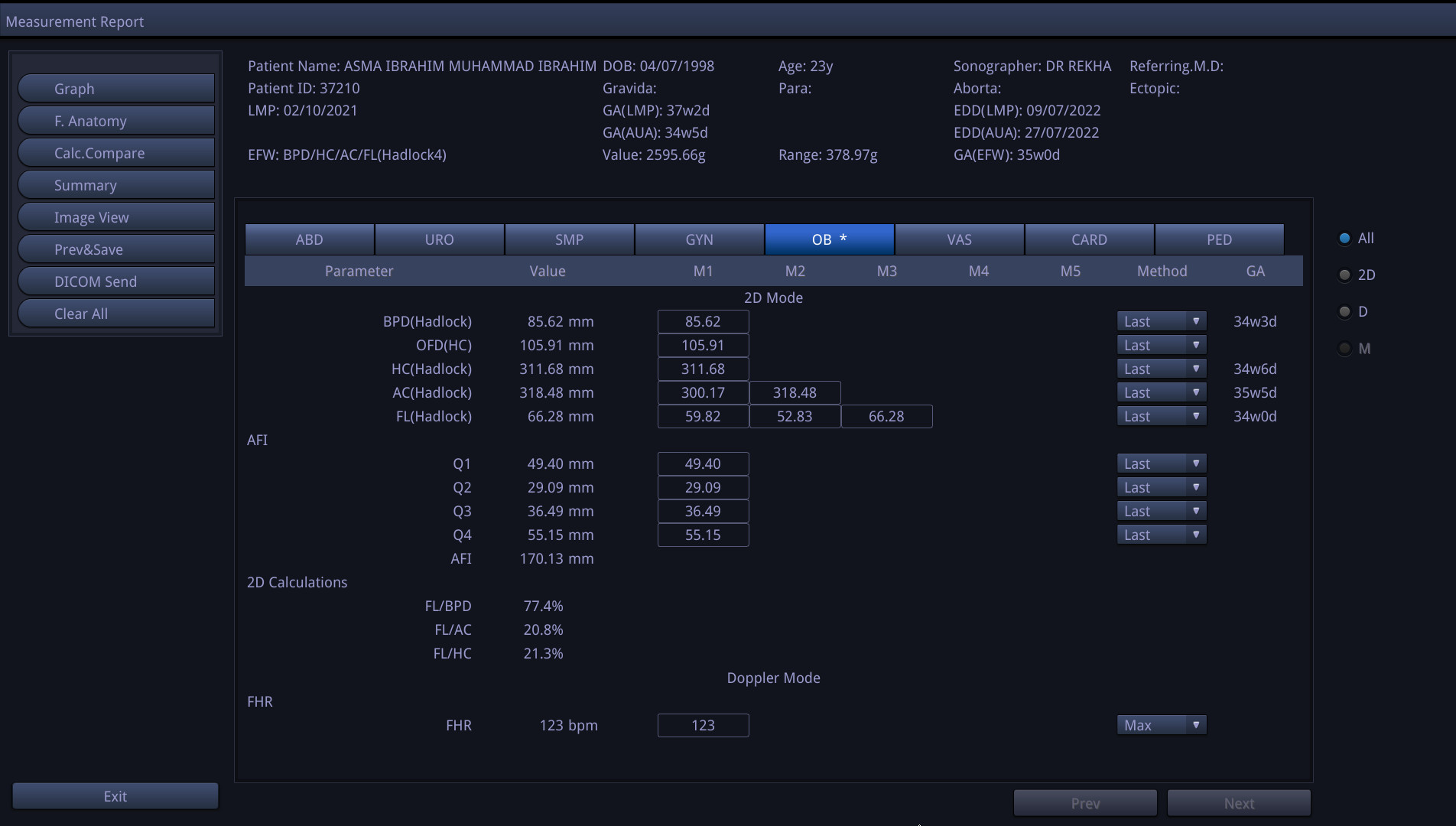Screen dimensions: 1456x826
Task: Expand the AC(Hadlock) method dropdown
Action: [1161, 393]
